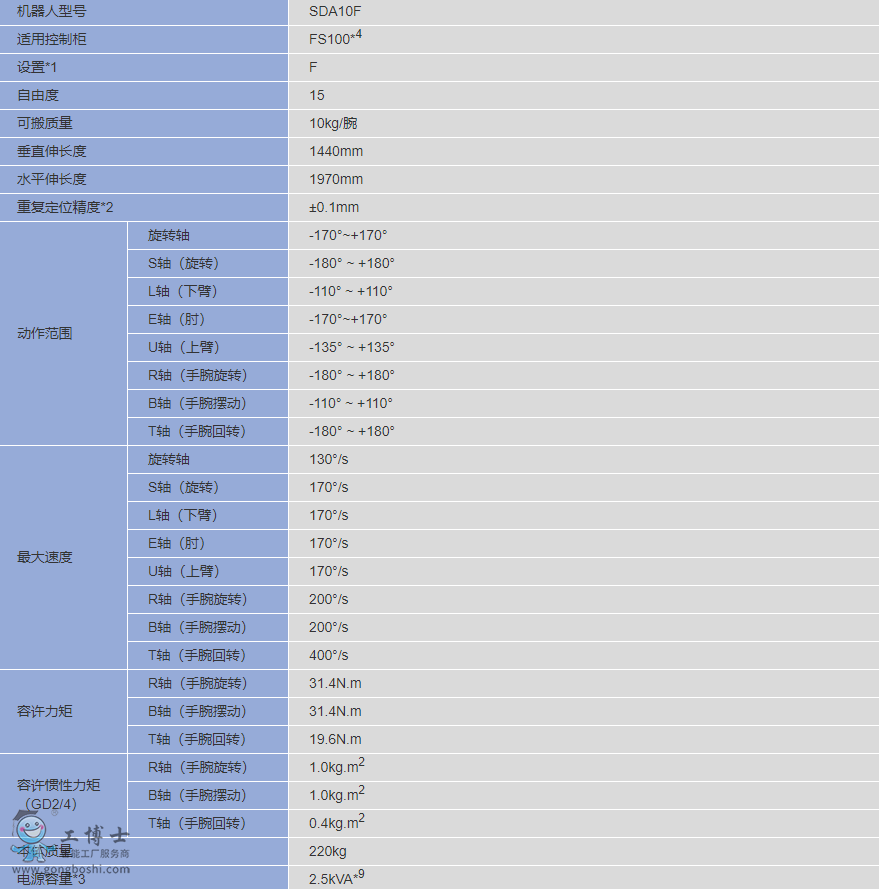Select the 动作范围 section header
Viewport: 879px width, 889px height.
[44, 333]
